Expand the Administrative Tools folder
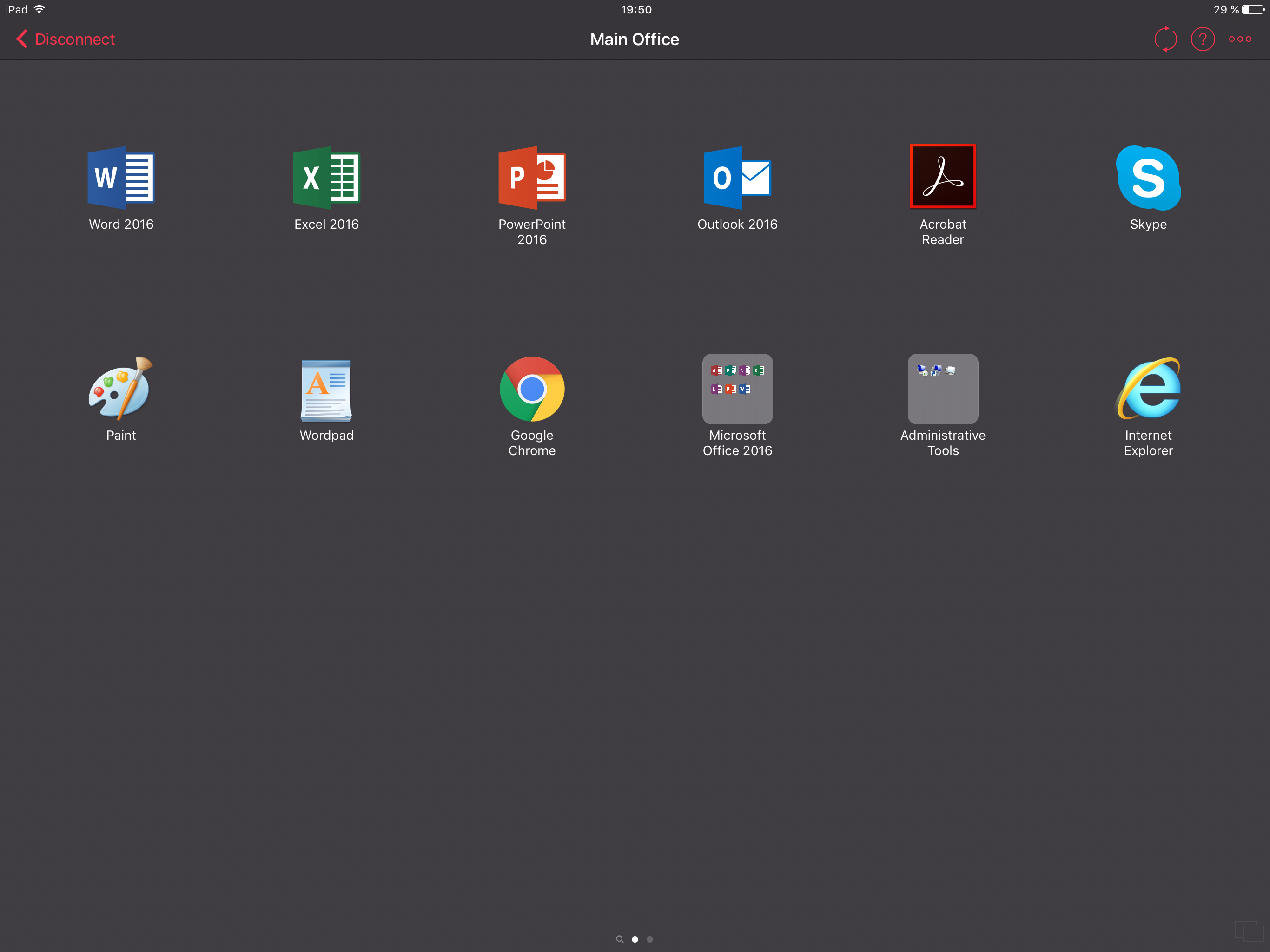The image size is (1270, 952). point(943,389)
